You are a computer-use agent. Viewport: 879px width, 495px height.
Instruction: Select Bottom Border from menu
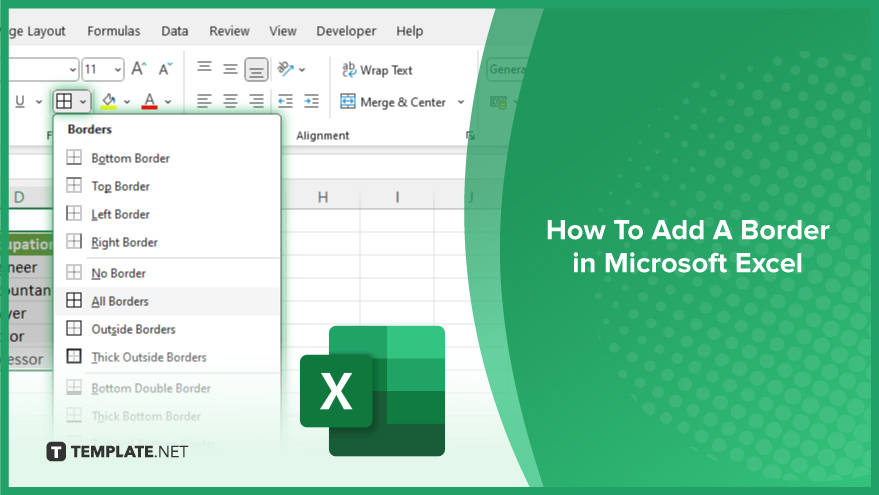coord(167,158)
